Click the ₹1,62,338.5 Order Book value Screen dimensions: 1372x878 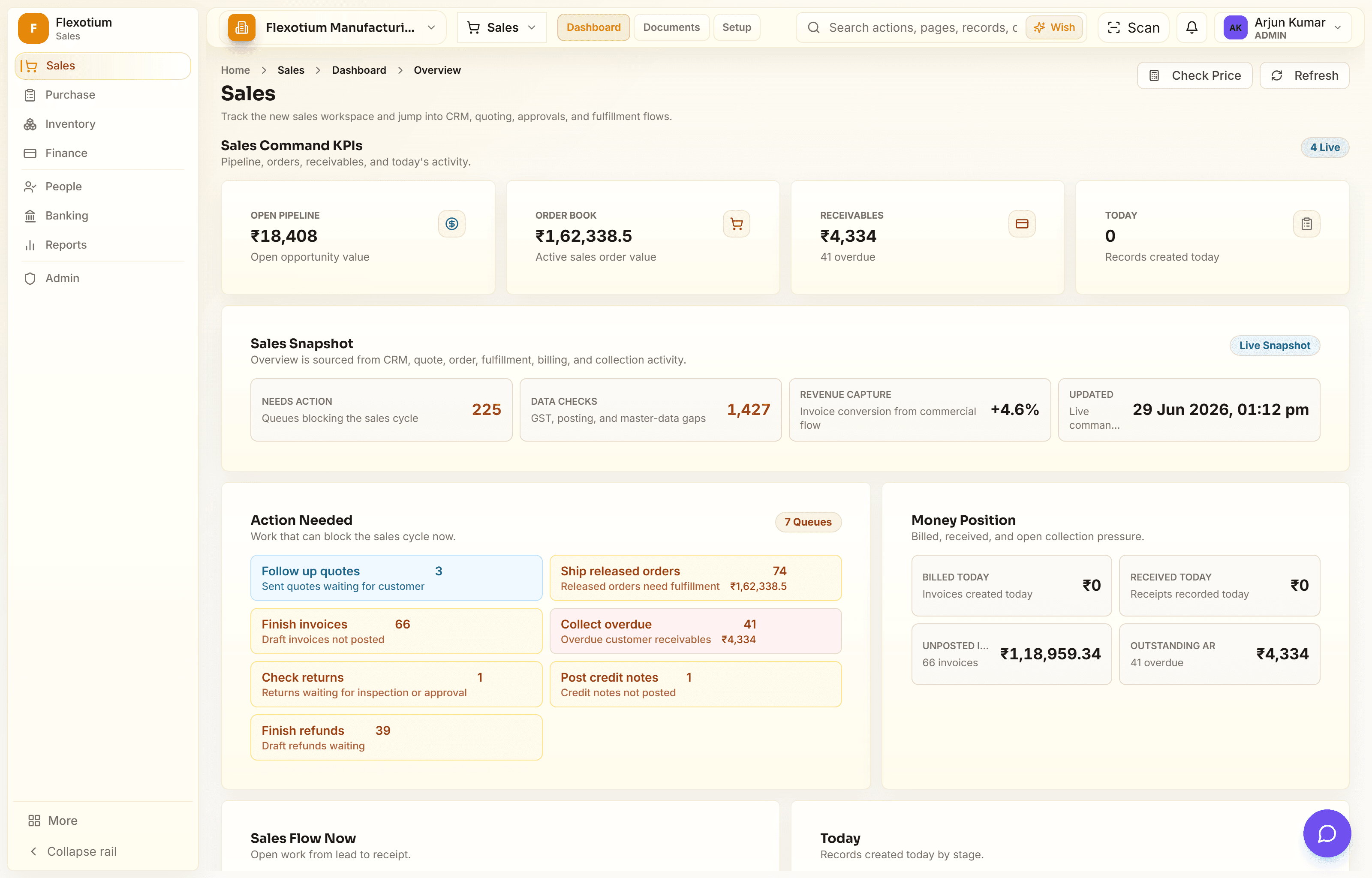pyautogui.click(x=584, y=236)
